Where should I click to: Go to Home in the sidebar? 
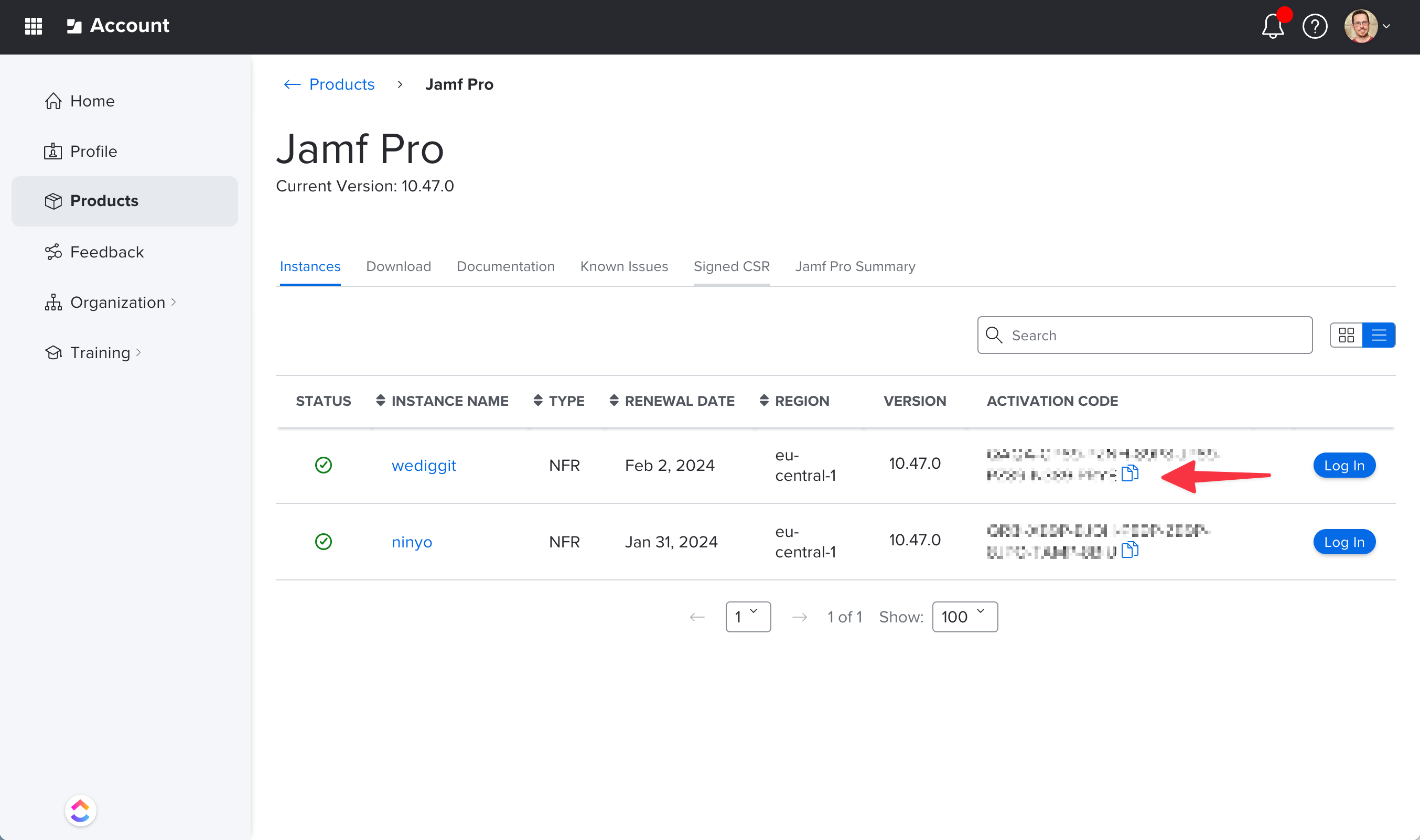(92, 101)
